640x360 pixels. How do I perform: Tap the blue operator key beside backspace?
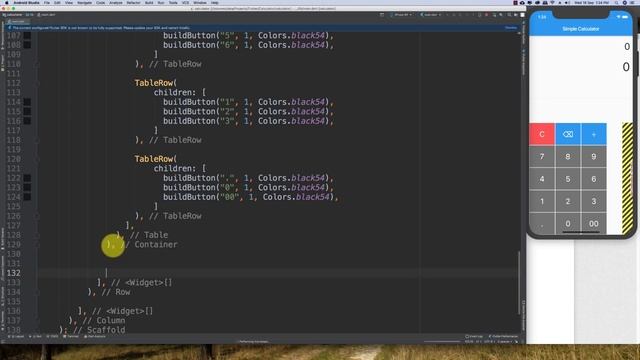pos(594,134)
